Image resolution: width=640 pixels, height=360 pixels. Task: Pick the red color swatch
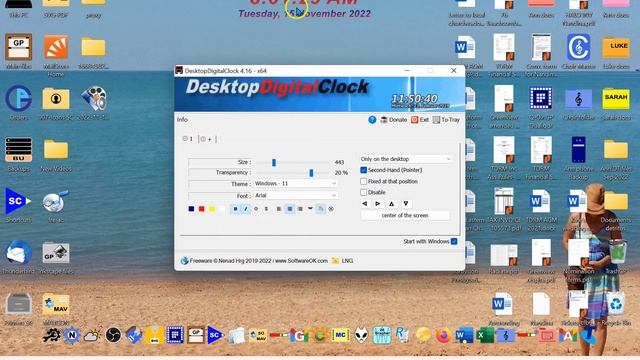202,209
